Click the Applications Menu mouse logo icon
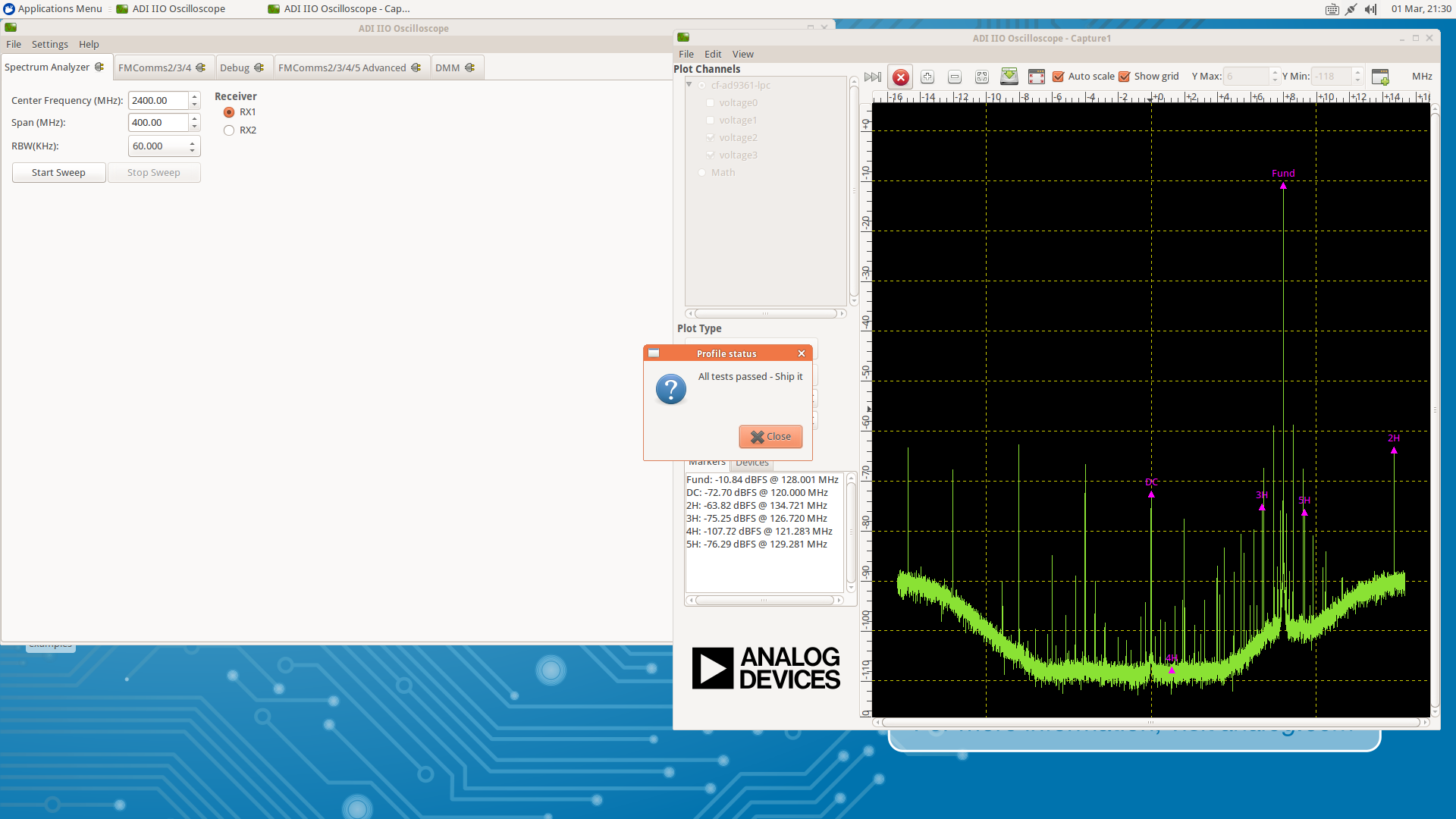 click(9, 9)
